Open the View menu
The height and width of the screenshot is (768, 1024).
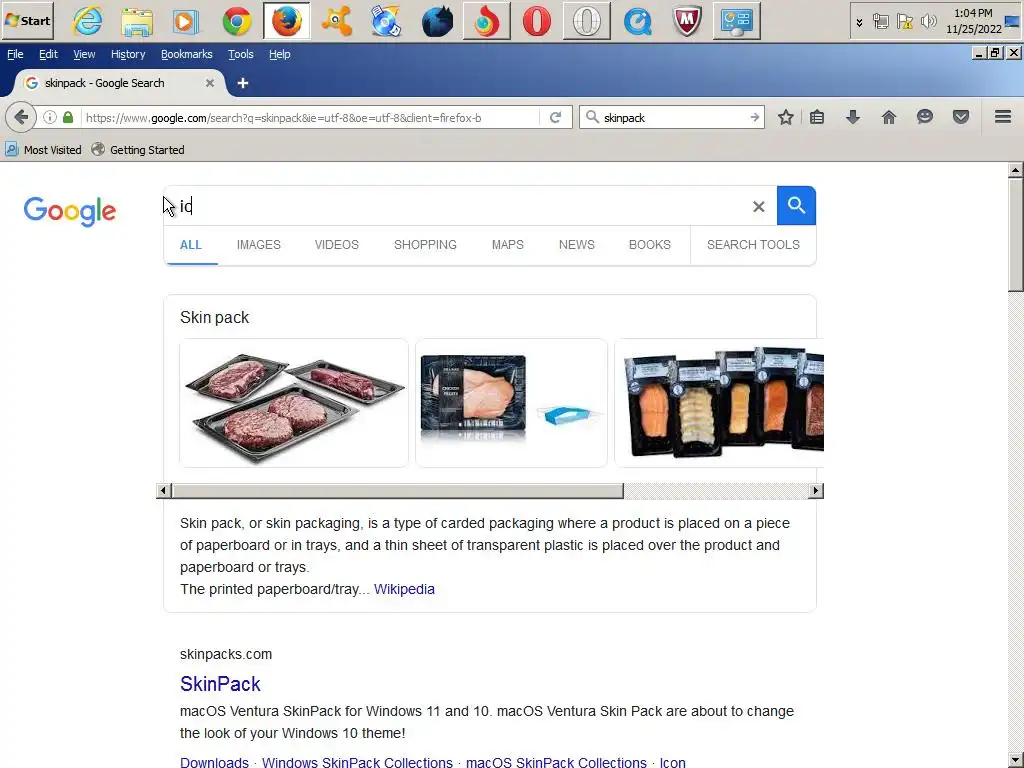(84, 54)
